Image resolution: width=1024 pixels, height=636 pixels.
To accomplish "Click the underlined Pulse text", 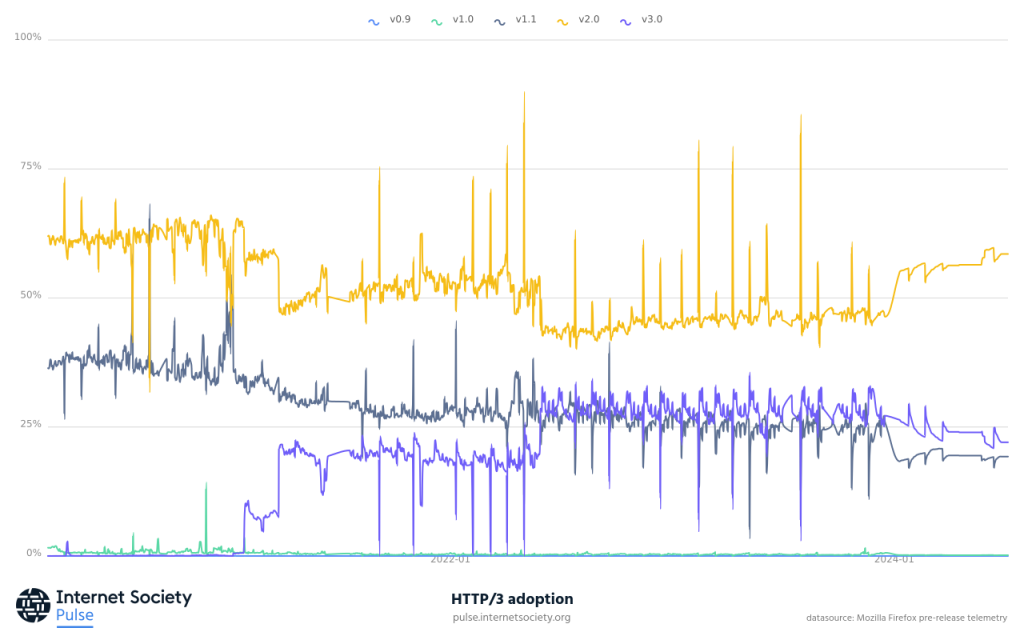I will click(x=75, y=616).
